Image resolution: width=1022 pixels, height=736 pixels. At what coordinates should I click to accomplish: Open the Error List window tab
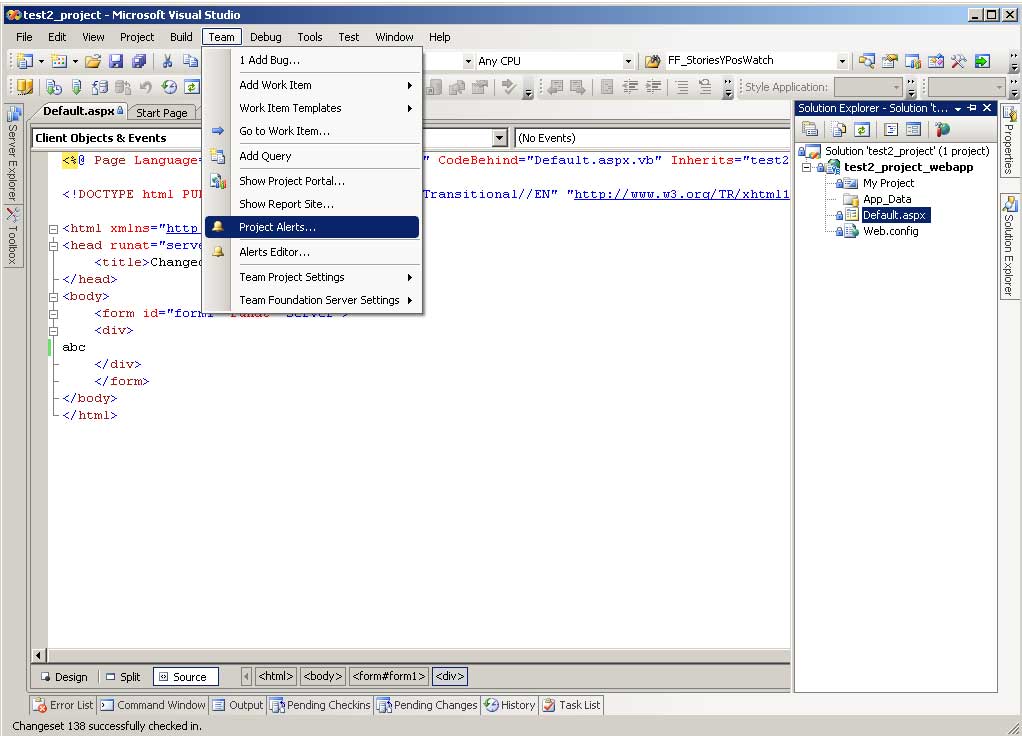(64, 705)
